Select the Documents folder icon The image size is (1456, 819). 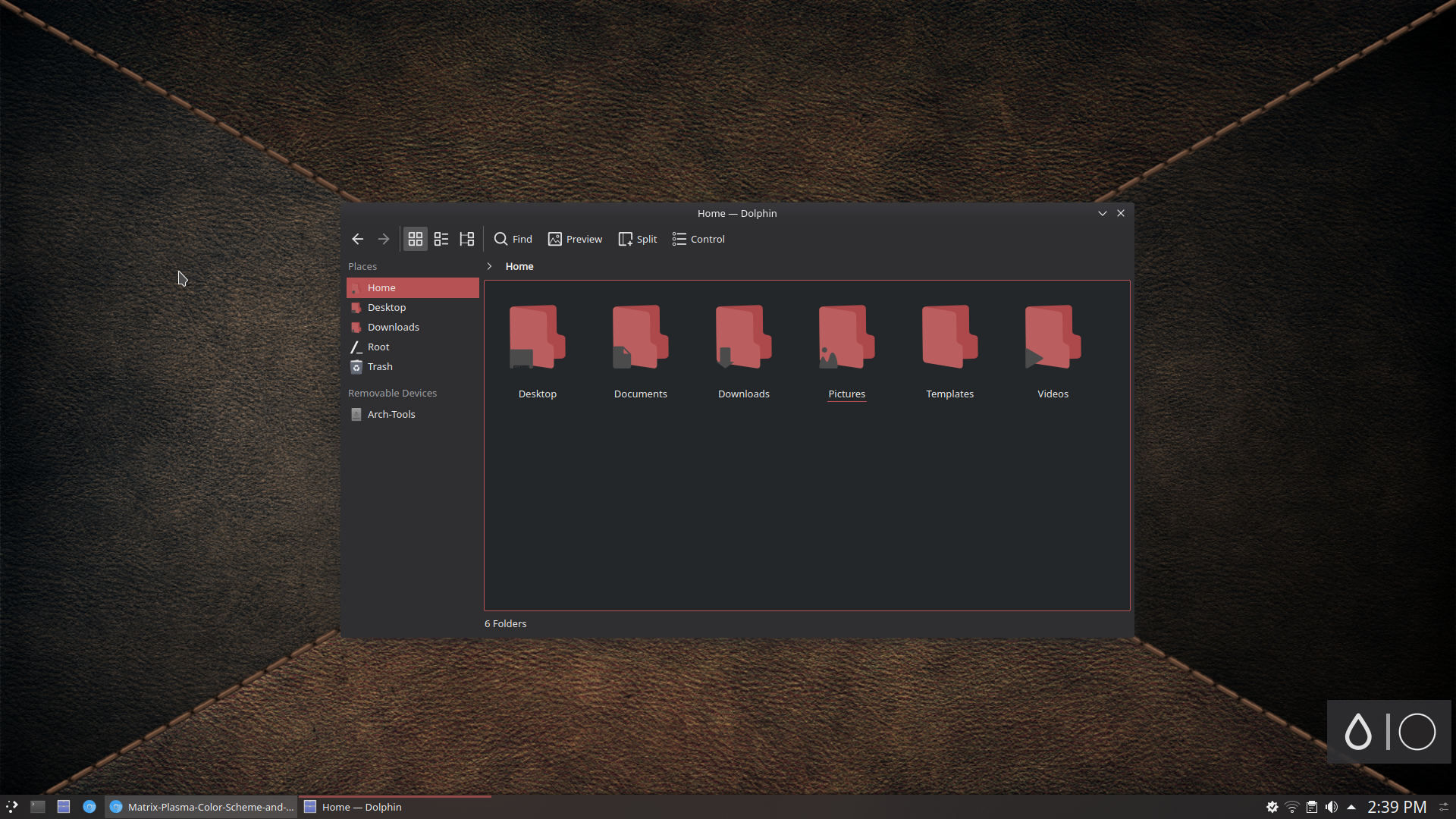(641, 337)
